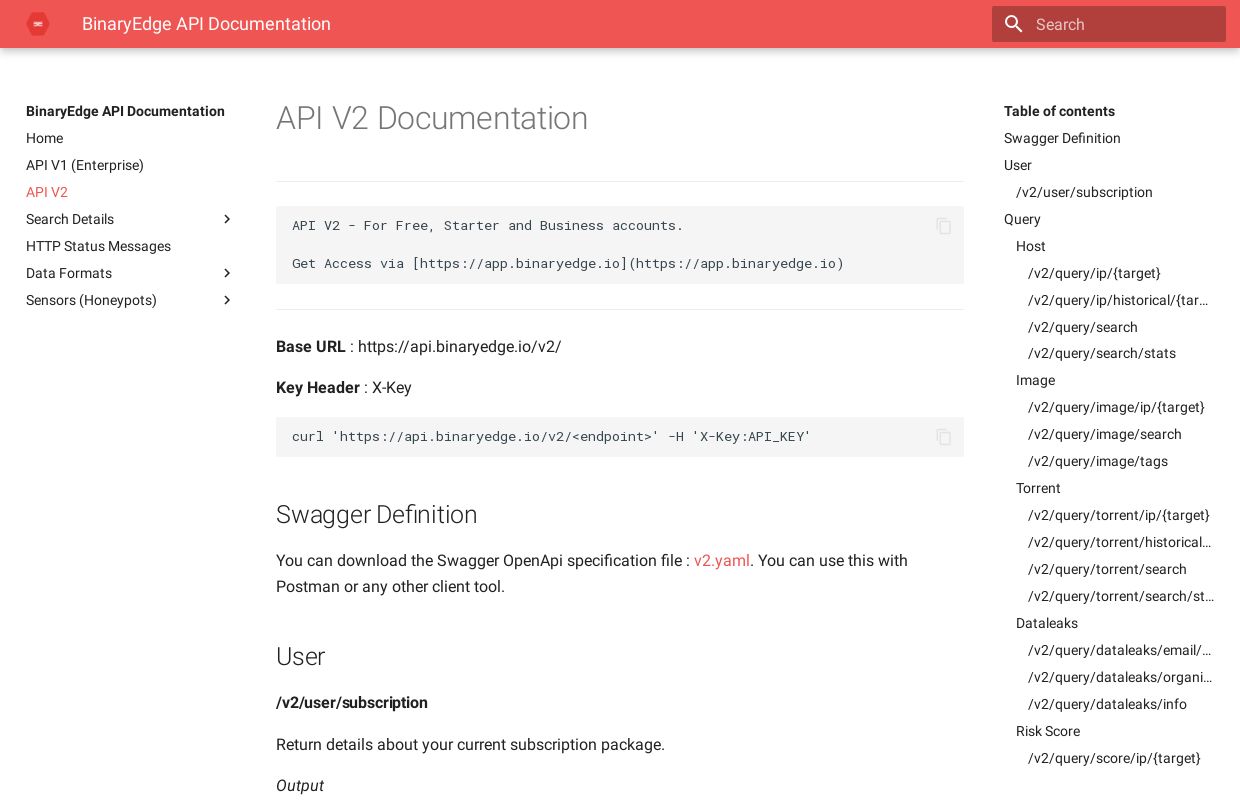Go to /v2/query/torrent/ip/{target} entry
Image resolution: width=1240 pixels, height=800 pixels.
pyautogui.click(x=1119, y=515)
